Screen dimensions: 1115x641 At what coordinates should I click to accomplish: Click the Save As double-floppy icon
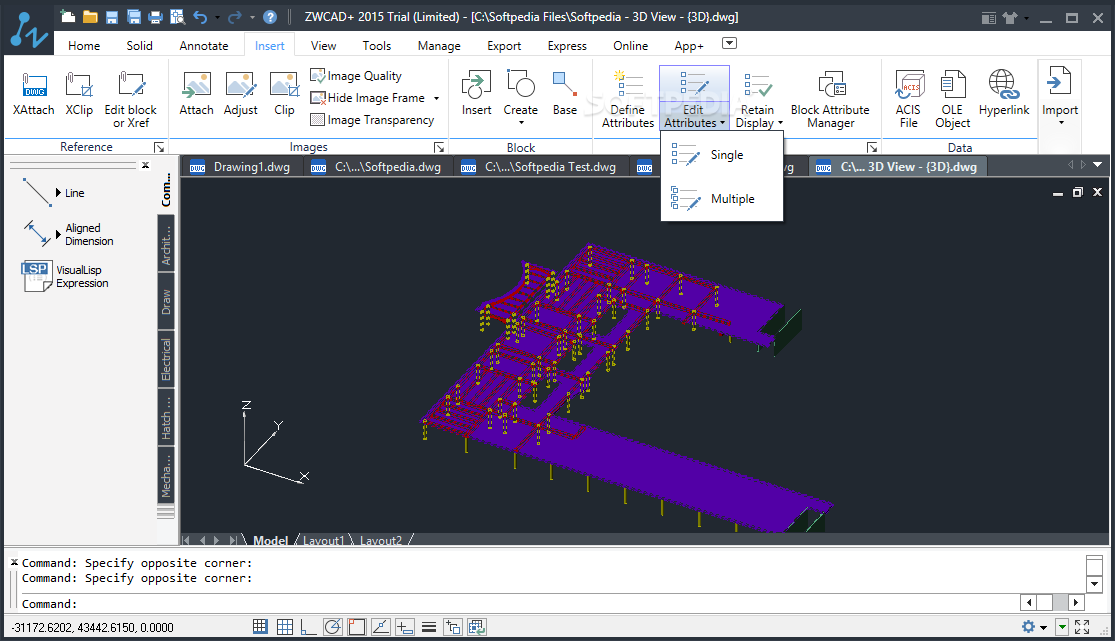134,17
